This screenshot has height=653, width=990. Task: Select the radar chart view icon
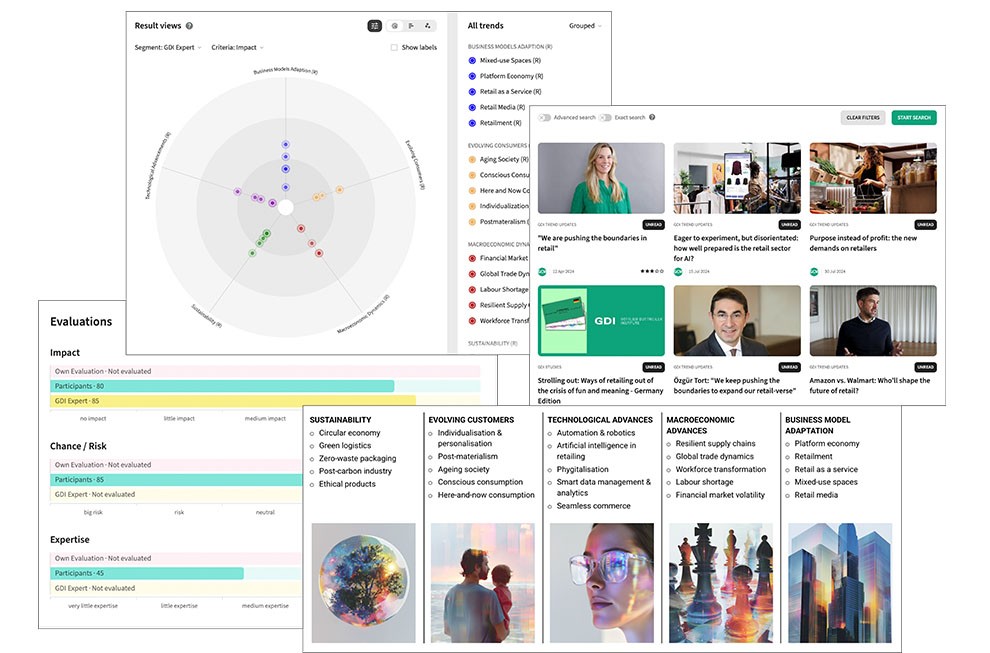click(x=375, y=26)
